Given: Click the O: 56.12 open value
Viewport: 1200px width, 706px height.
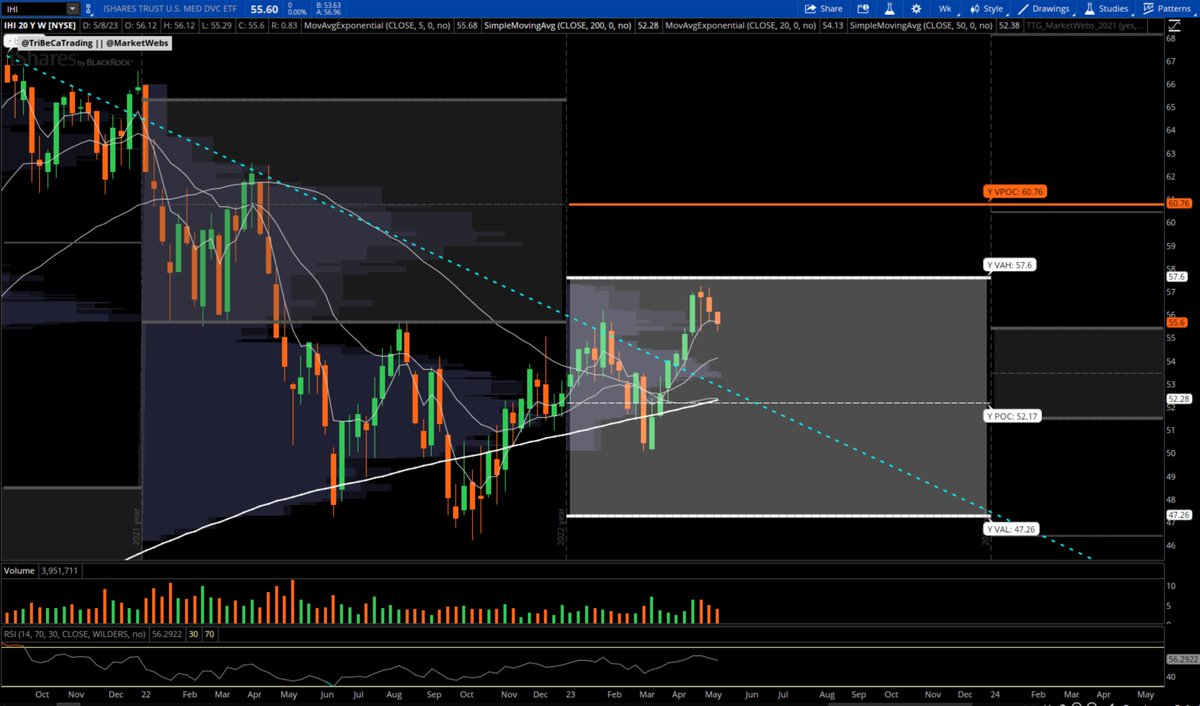Looking at the screenshot, I should (x=140, y=26).
